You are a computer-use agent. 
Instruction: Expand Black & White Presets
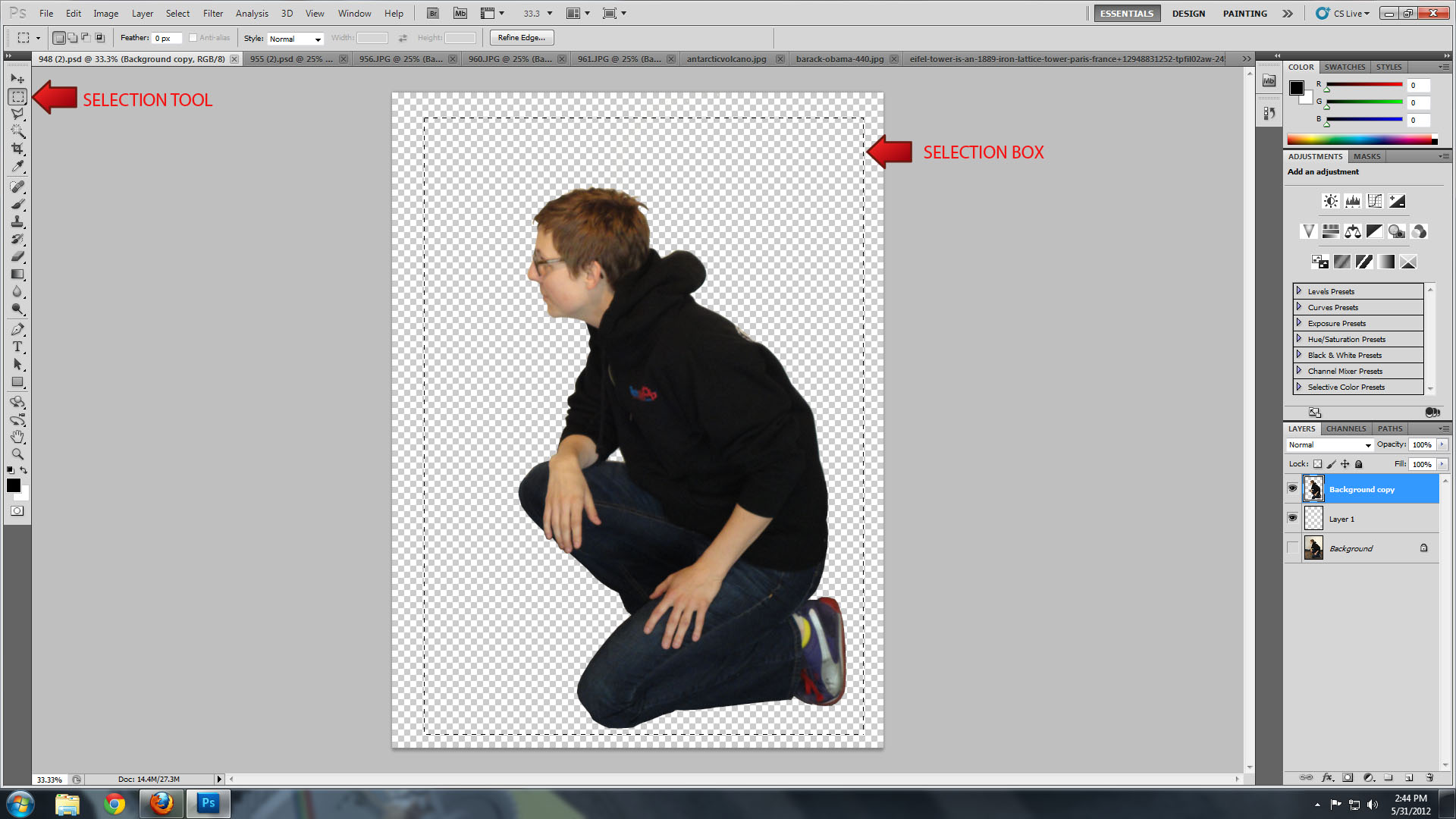click(x=1298, y=355)
